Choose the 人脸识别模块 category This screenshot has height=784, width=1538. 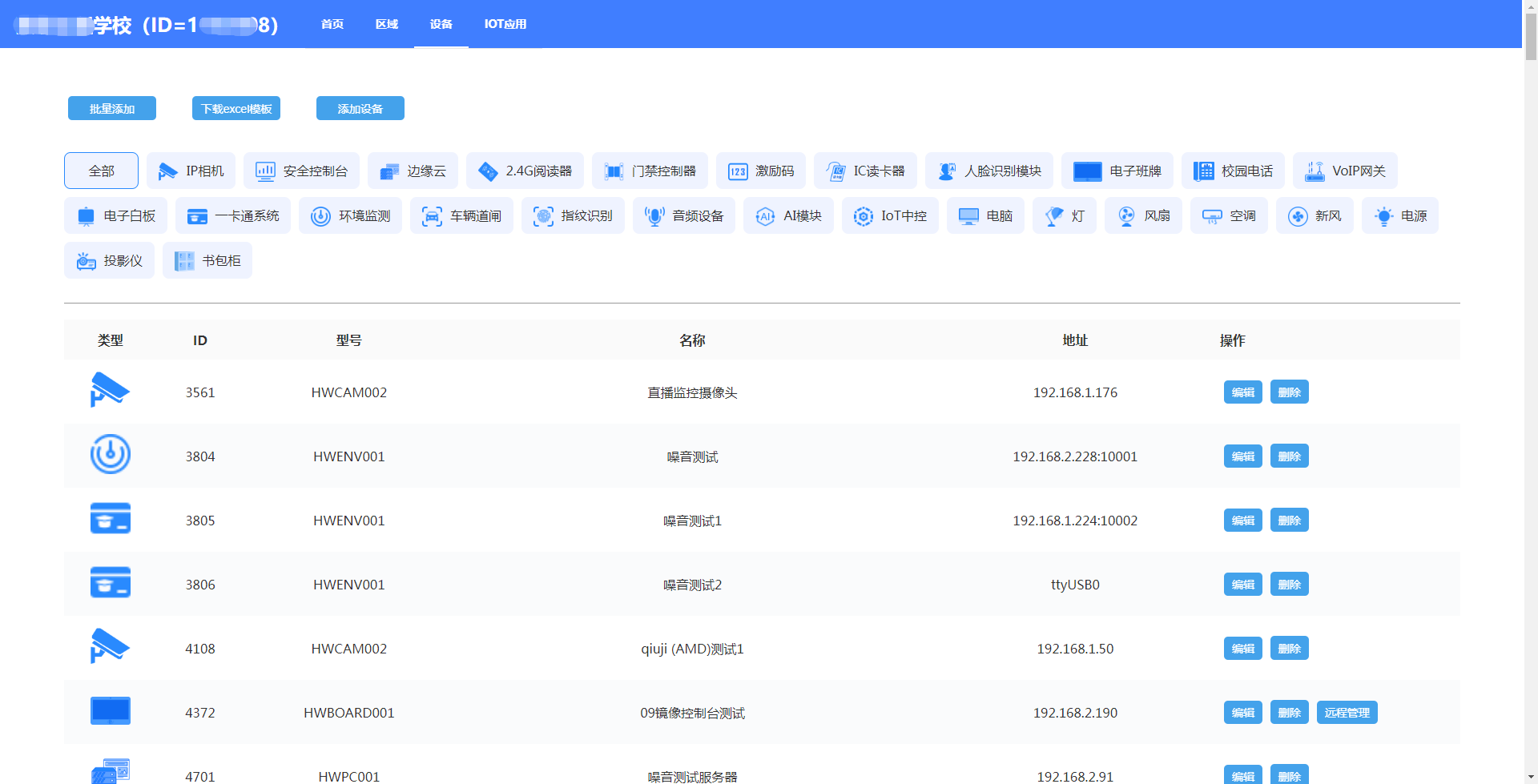click(x=992, y=171)
